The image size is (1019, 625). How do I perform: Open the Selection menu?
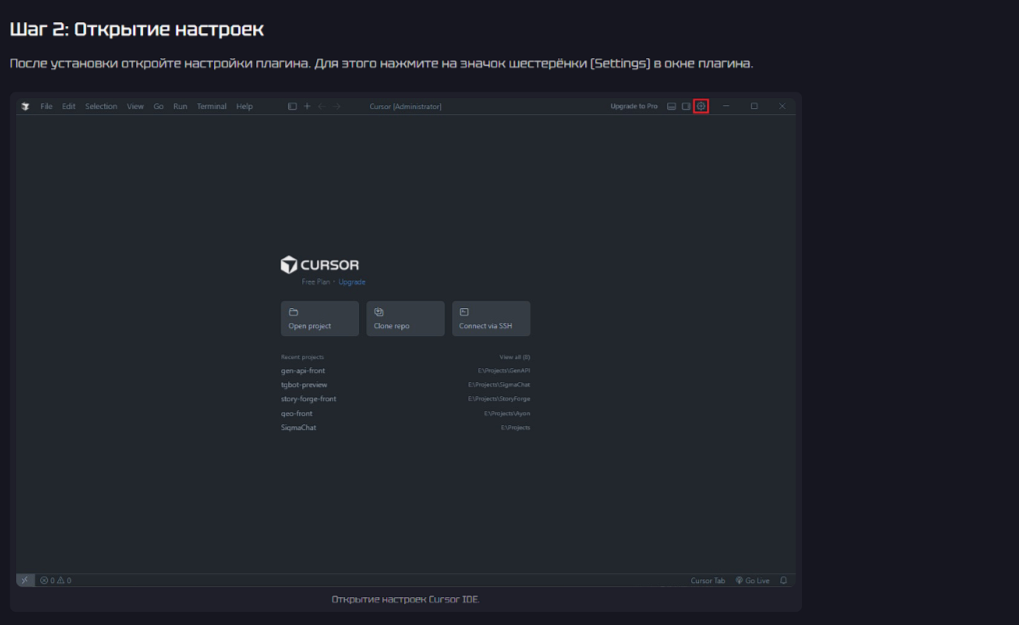101,106
